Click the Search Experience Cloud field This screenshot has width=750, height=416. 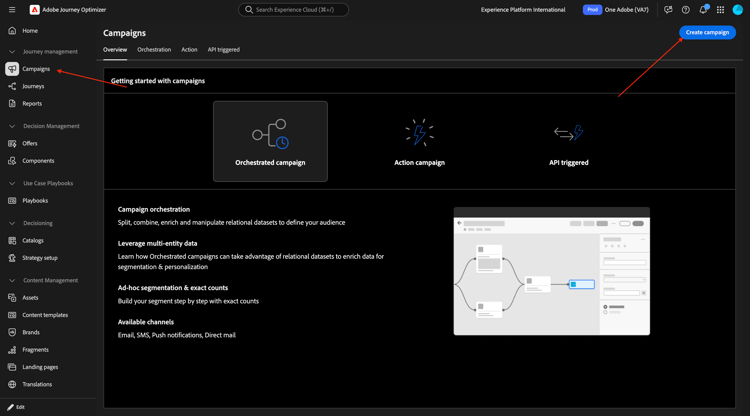[294, 10]
